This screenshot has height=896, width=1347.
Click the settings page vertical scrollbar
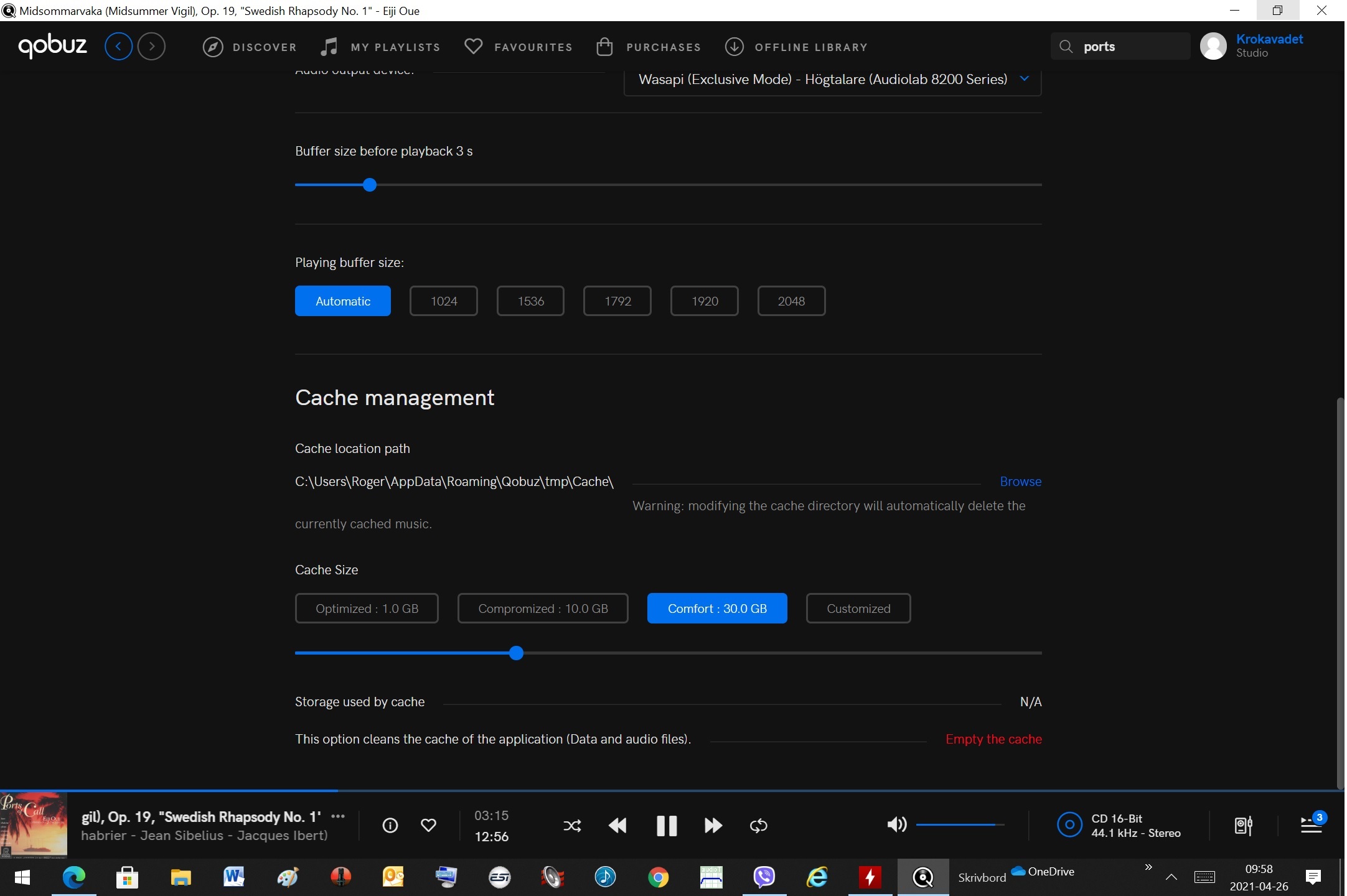point(1340,593)
